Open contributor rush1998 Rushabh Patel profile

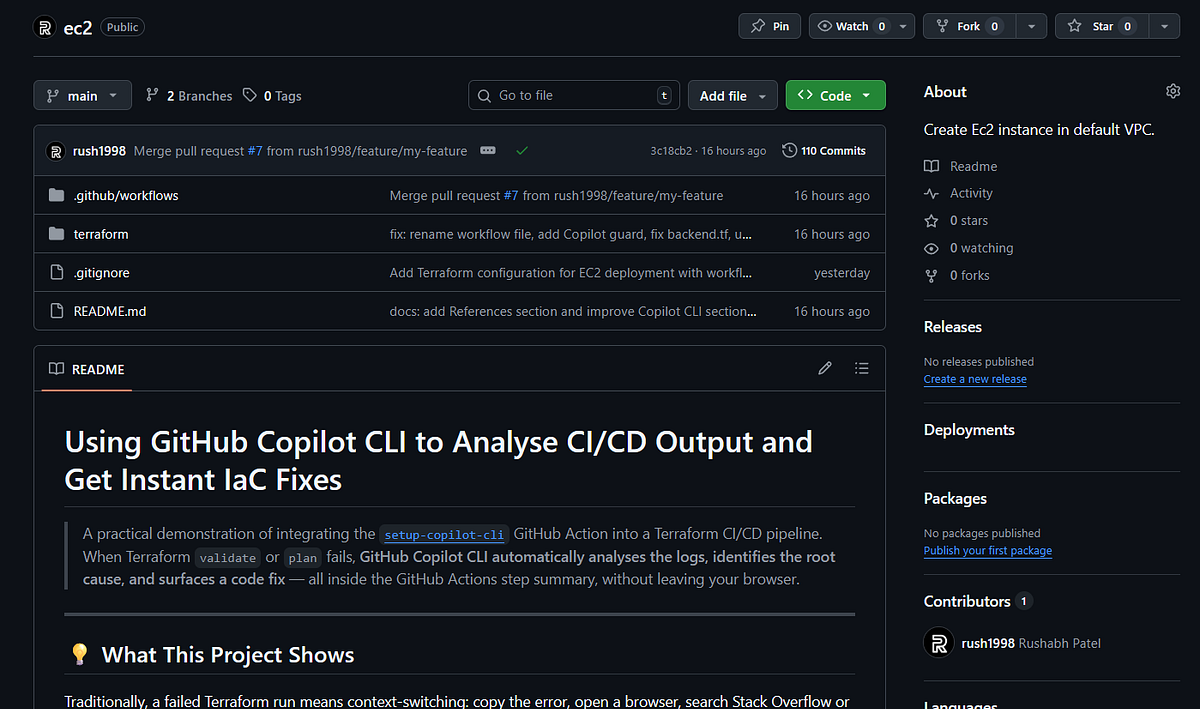pos(1031,643)
